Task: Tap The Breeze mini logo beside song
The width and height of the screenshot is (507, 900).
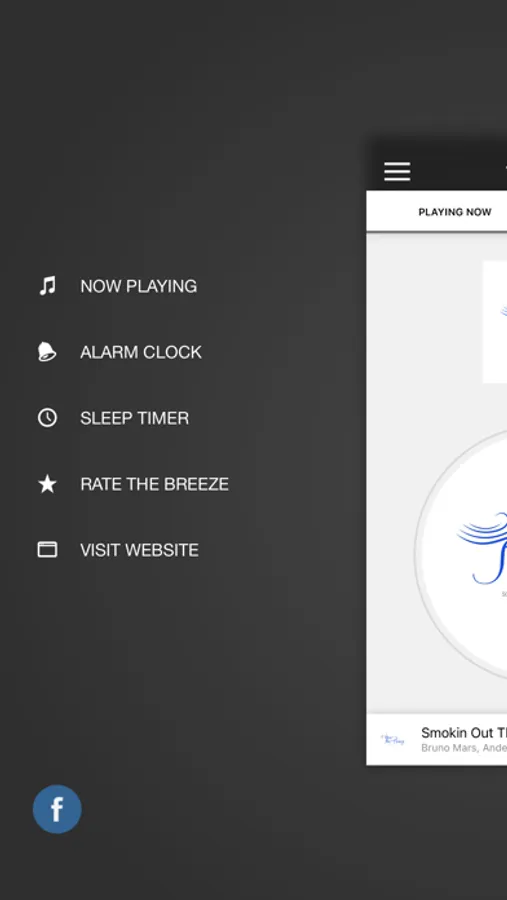Action: pyautogui.click(x=393, y=740)
